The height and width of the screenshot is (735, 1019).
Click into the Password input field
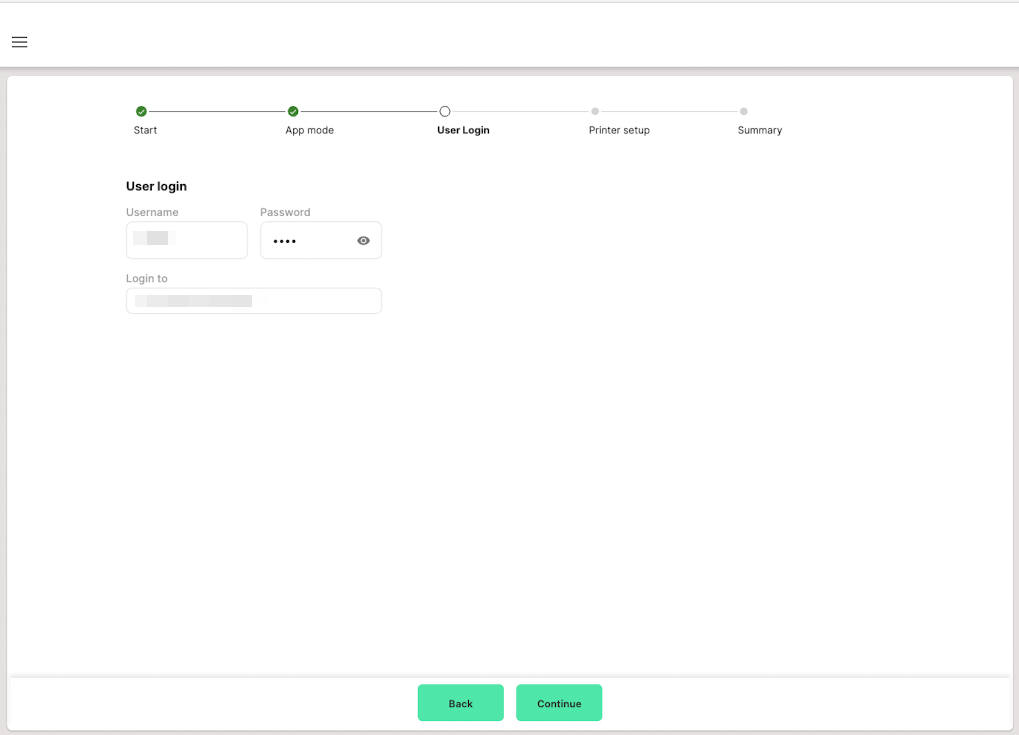[305, 241]
